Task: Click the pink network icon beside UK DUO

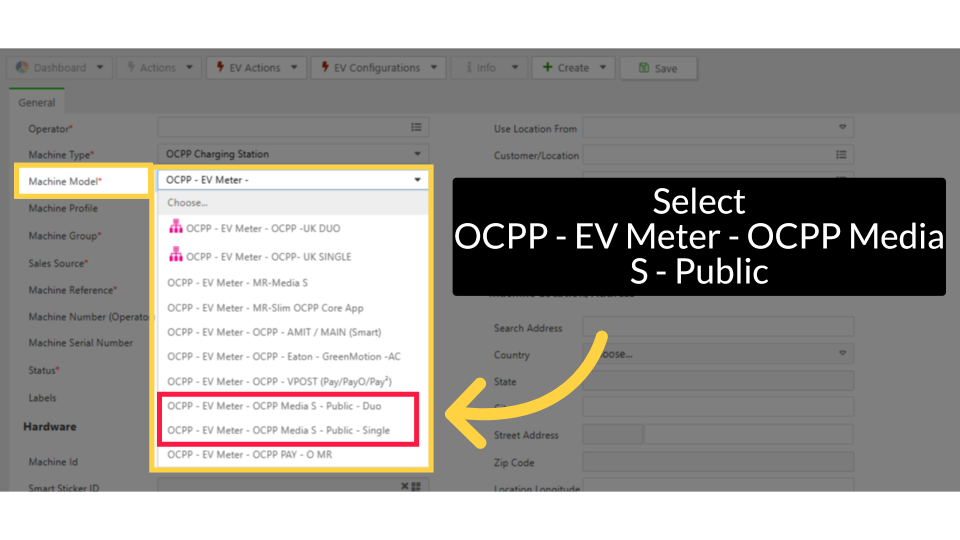Action: (x=176, y=227)
